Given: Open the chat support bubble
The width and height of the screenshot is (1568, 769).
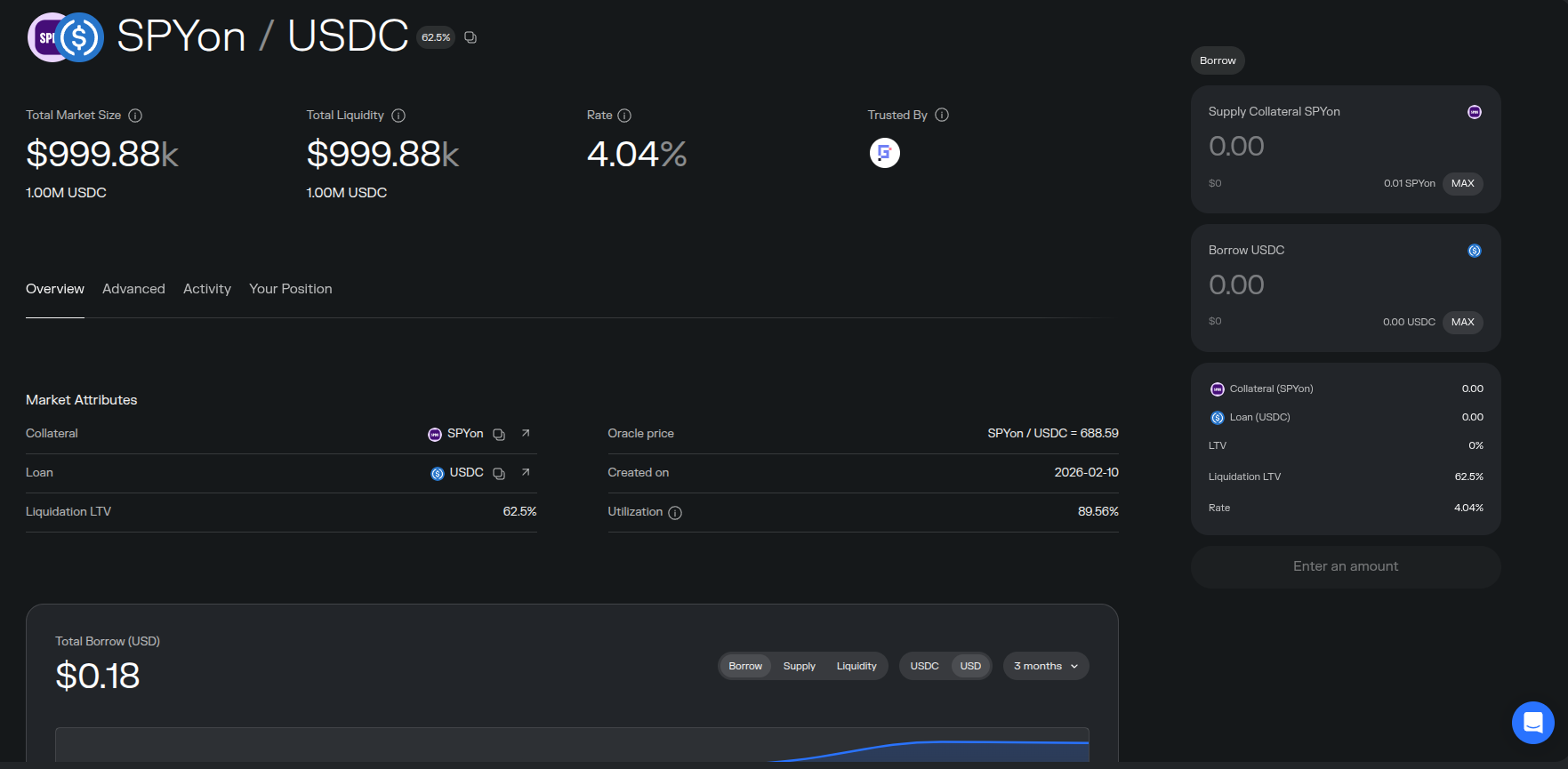Looking at the screenshot, I should (x=1532, y=723).
